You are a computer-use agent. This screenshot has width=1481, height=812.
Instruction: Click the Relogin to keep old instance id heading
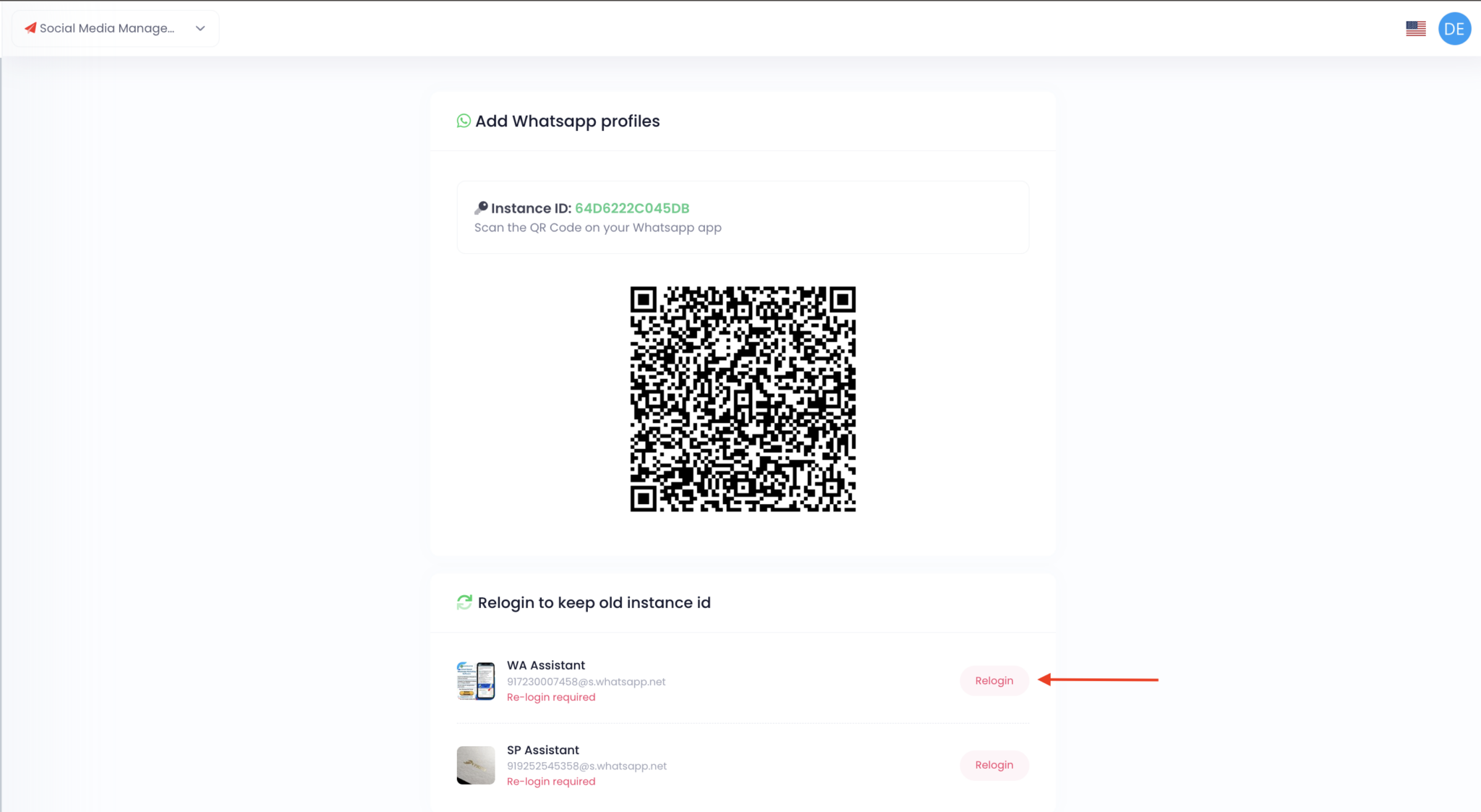(x=594, y=602)
